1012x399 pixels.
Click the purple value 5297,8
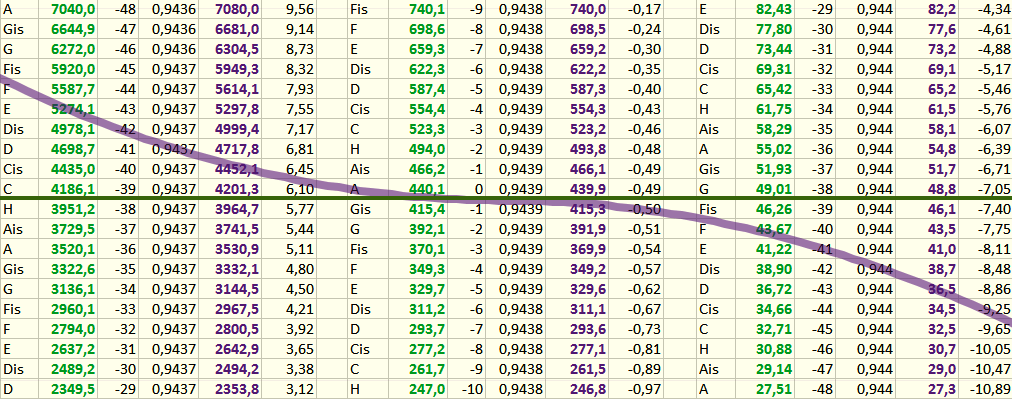(x=238, y=110)
